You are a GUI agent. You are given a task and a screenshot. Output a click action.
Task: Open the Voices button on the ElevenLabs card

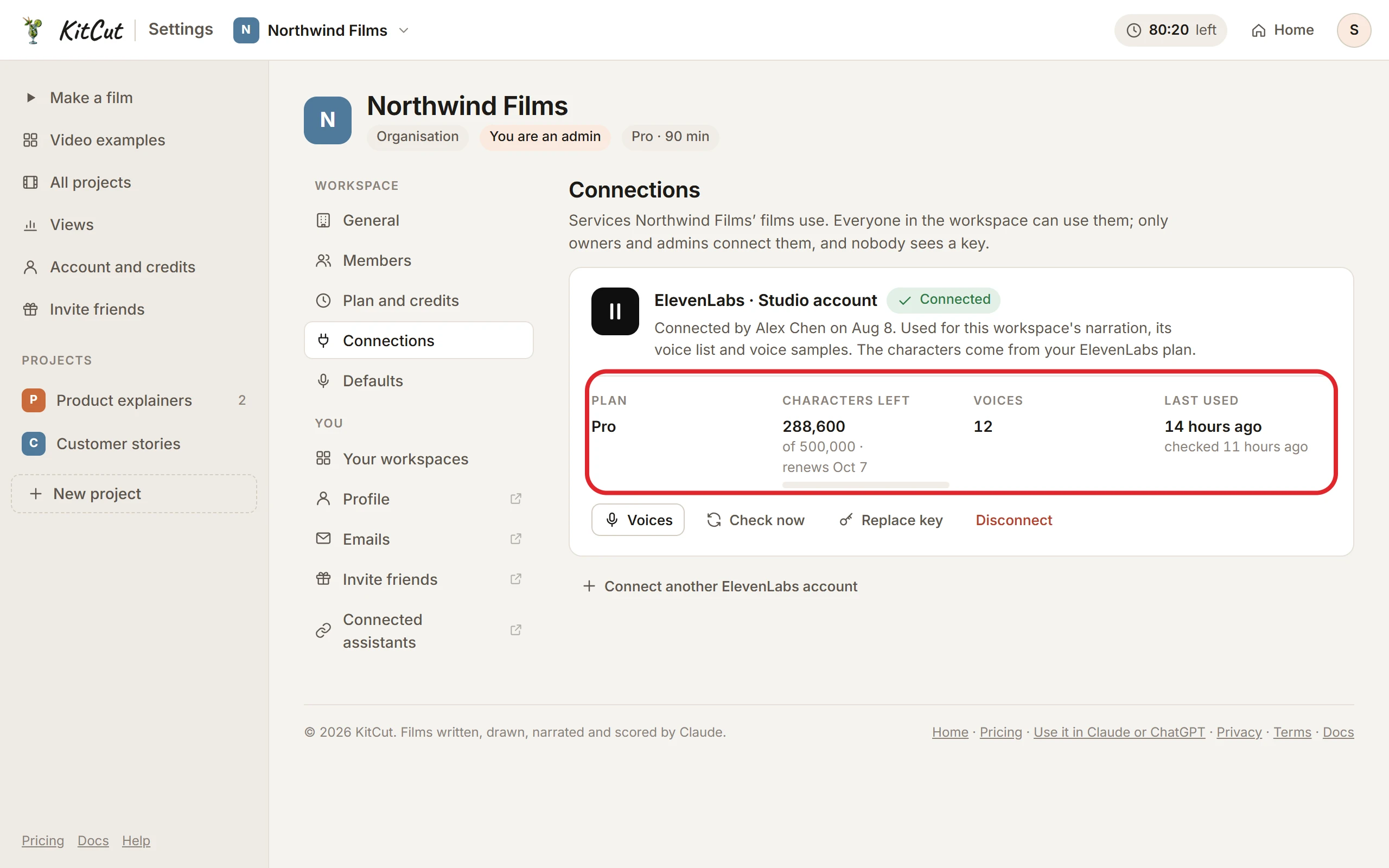(638, 520)
